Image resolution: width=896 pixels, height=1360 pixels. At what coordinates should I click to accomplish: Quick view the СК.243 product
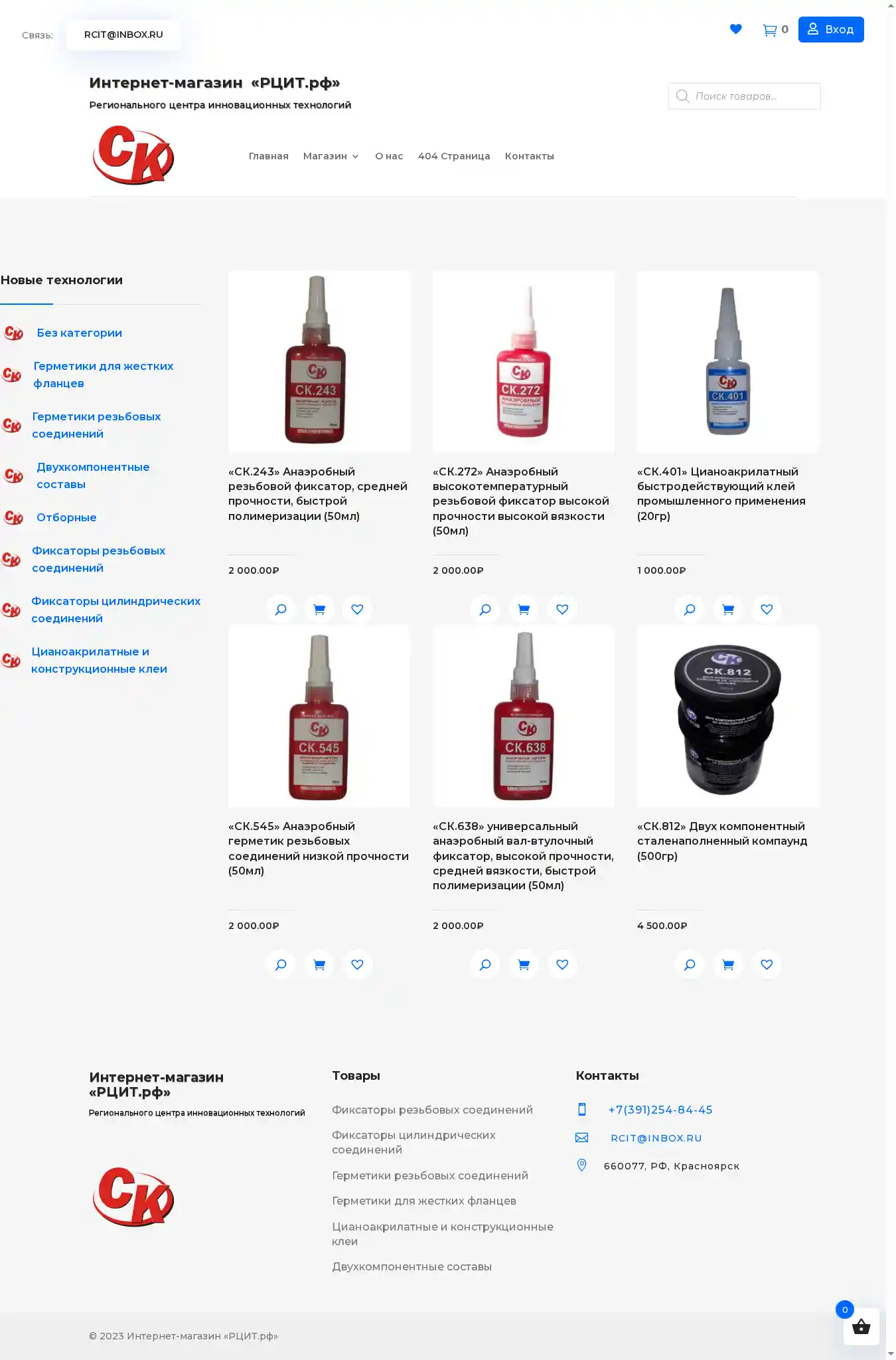coord(281,609)
